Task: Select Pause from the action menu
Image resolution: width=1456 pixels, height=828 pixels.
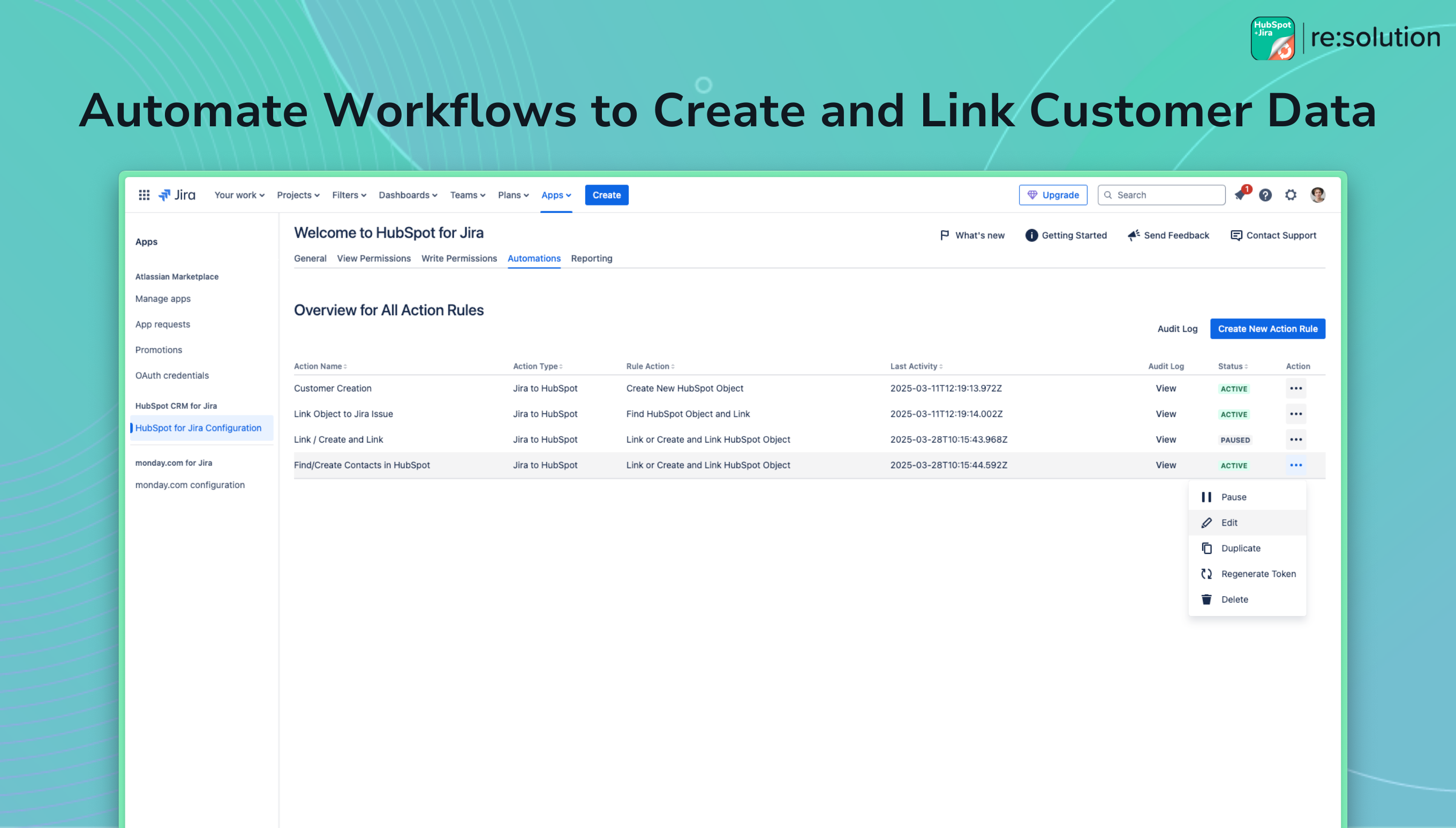Action: 1233,497
